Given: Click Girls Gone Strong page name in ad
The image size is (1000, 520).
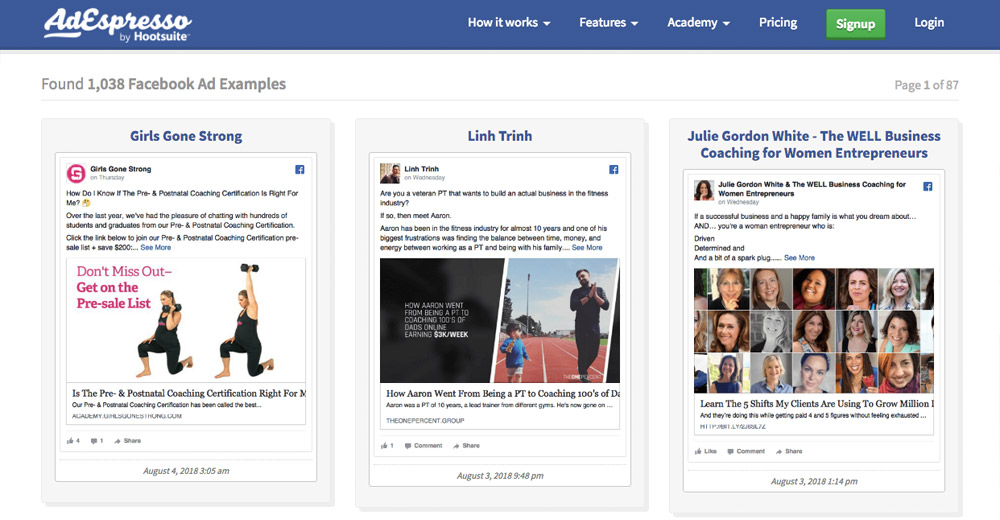Looking at the screenshot, I should 121,169.
